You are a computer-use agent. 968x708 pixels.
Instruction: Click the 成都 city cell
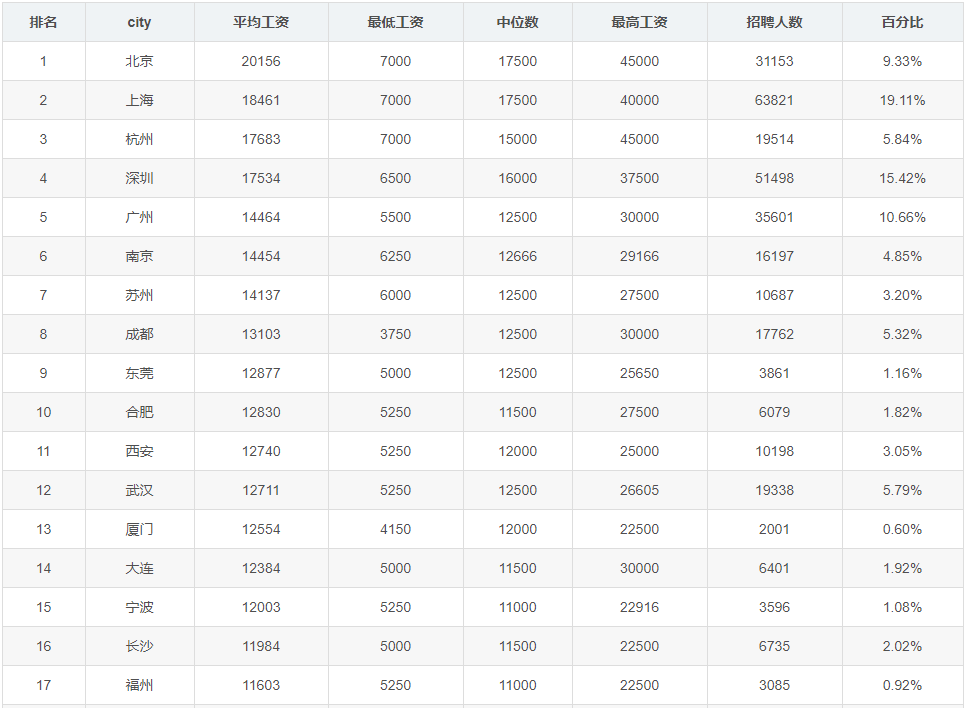pyautogui.click(x=139, y=334)
